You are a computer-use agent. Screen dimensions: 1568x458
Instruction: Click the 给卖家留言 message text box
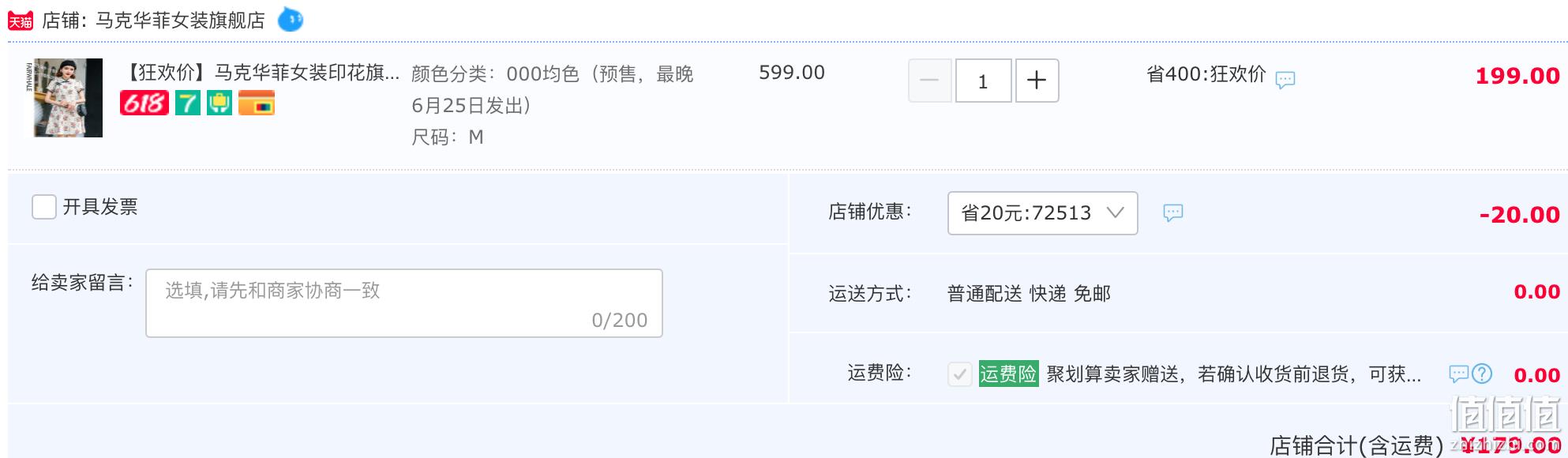click(x=404, y=303)
